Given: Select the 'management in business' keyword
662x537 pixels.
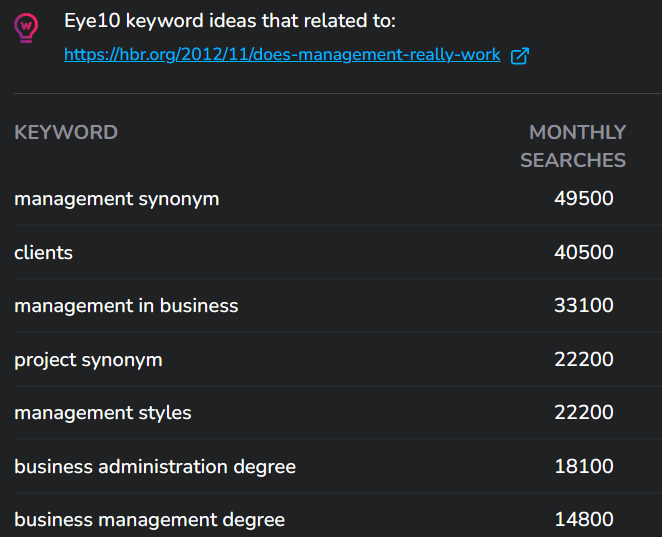Looking at the screenshot, I should tap(126, 306).
